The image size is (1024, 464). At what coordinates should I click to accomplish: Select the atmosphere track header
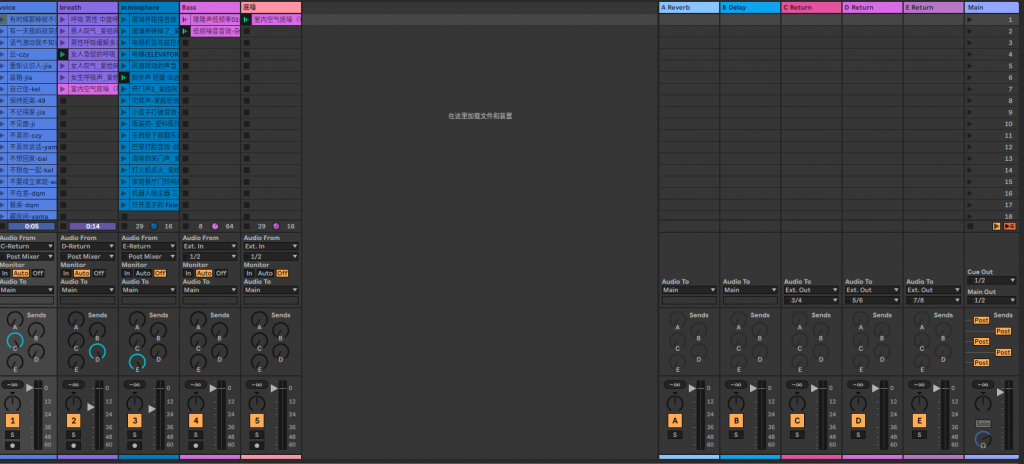pos(148,7)
